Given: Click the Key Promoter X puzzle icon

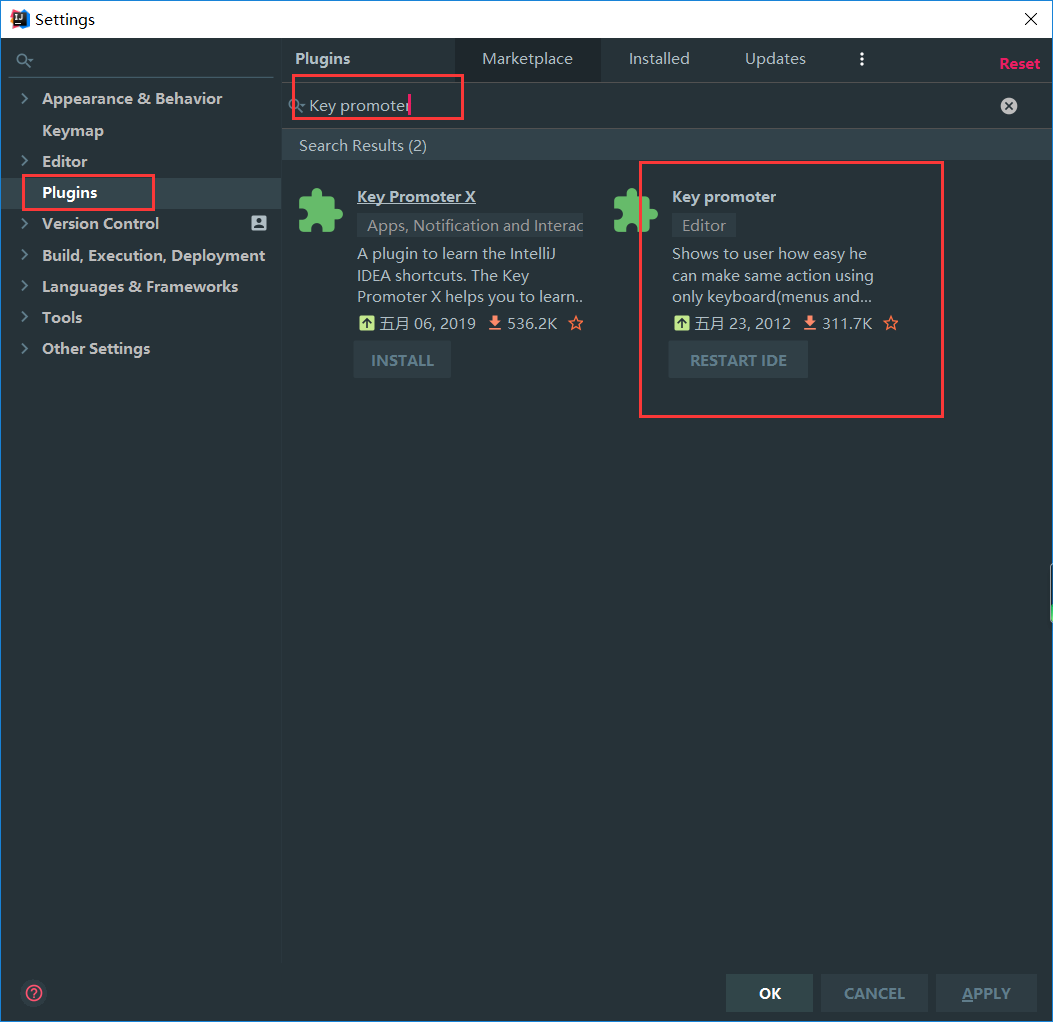Looking at the screenshot, I should click(320, 211).
